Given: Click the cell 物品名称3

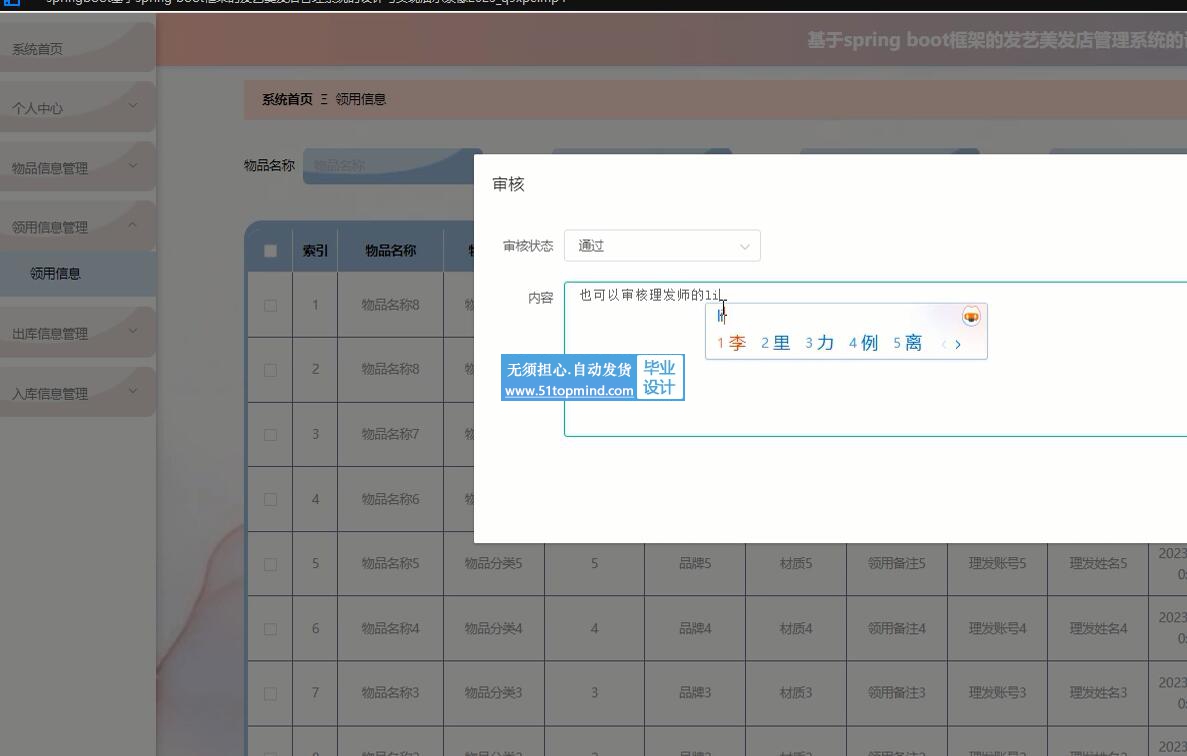Looking at the screenshot, I should [x=391, y=693].
